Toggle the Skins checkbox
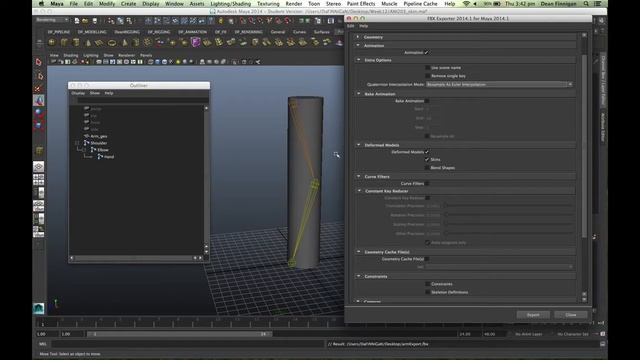Screen dimensions: 640x360 click(427, 160)
